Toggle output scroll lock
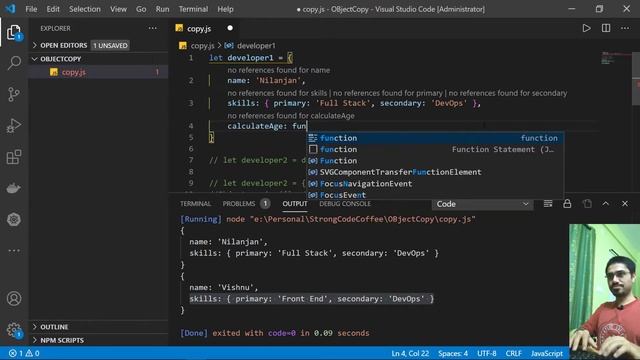Viewport: 640px width, 360px height. point(567,204)
